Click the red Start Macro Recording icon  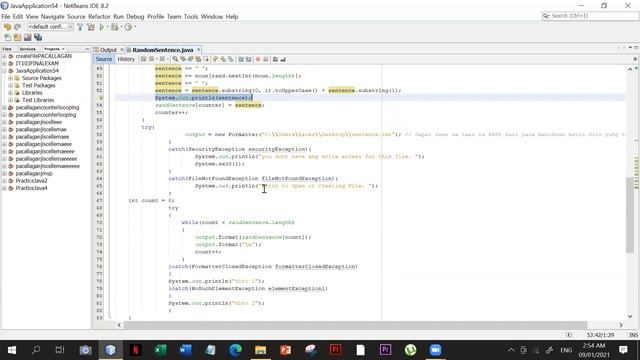tap(258, 59)
